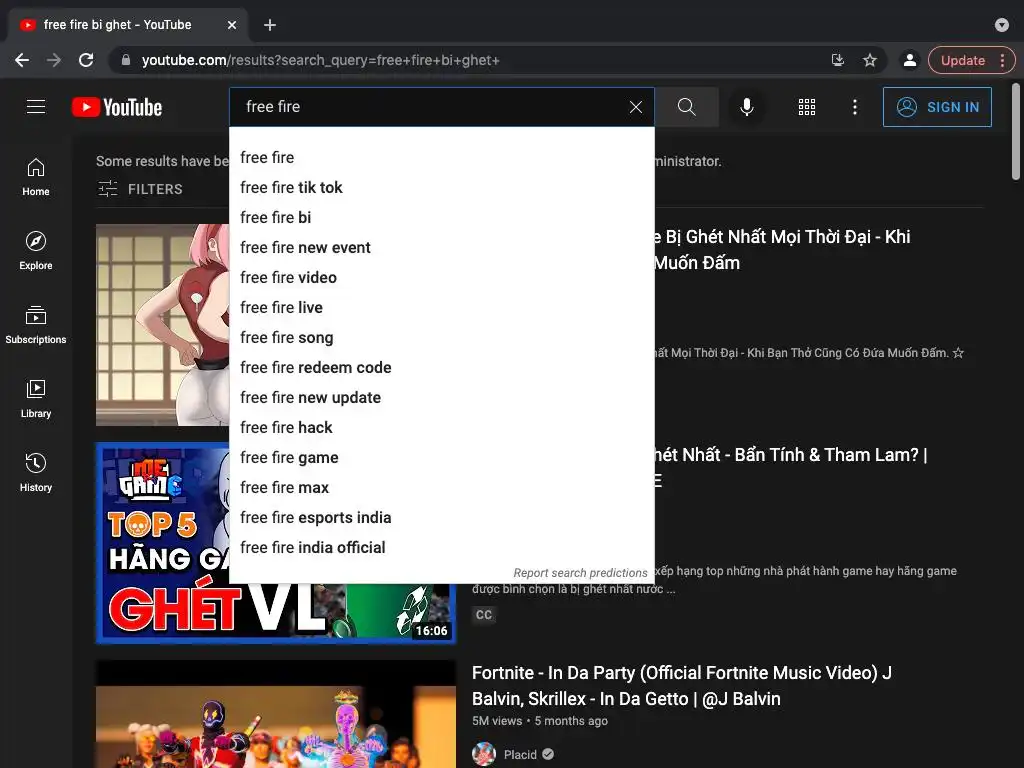Click the page vertical scrollbar thumb
Image resolution: width=1024 pixels, height=768 pixels.
1016,131
